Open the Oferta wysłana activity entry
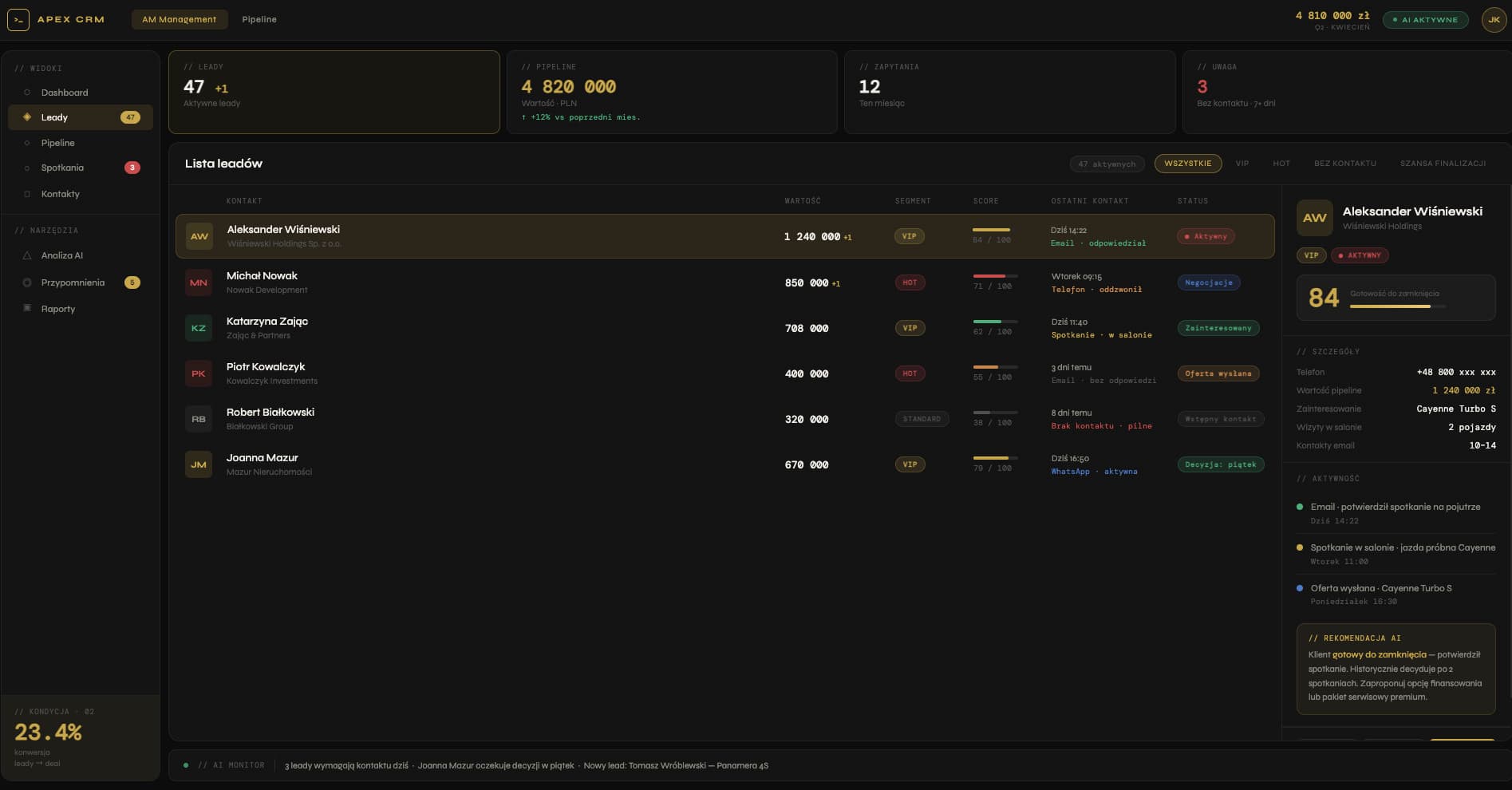 [x=1396, y=594]
